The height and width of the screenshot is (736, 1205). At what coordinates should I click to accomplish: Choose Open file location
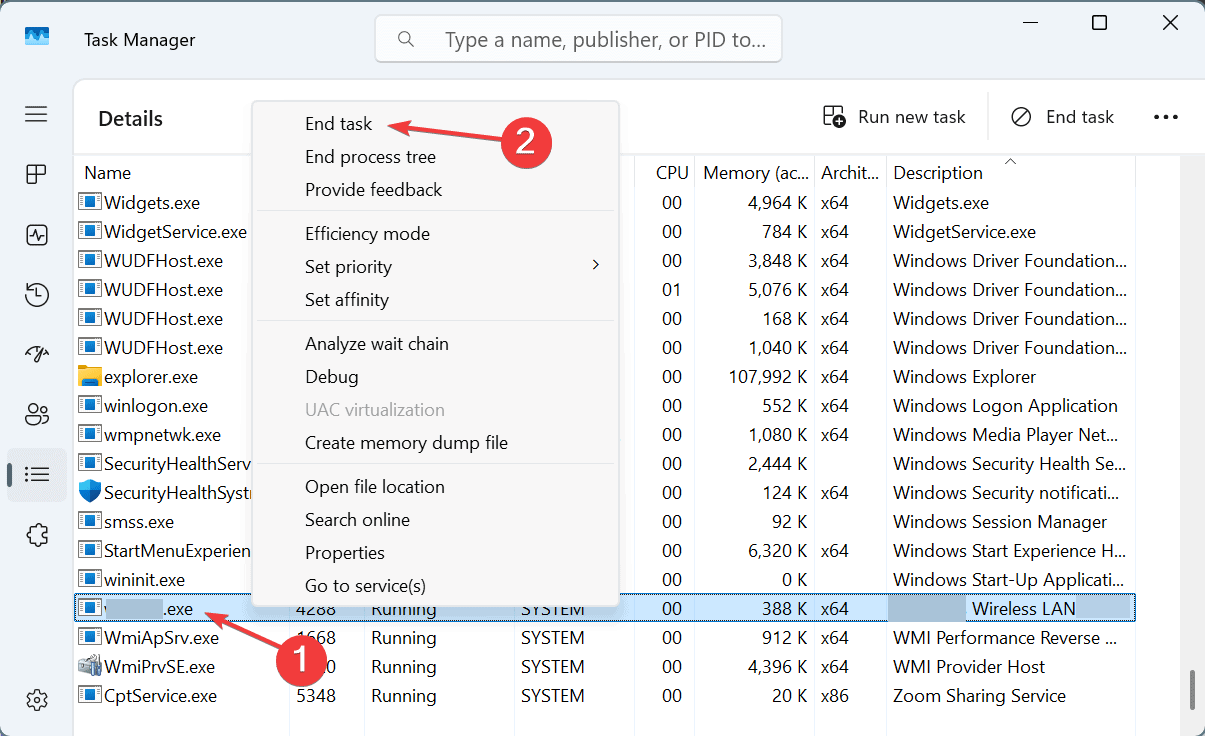tap(374, 487)
